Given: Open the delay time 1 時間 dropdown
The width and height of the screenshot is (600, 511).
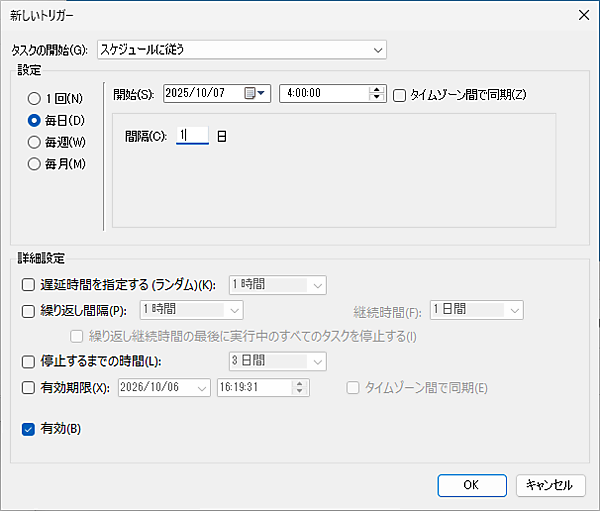Looking at the screenshot, I should coord(278,285).
